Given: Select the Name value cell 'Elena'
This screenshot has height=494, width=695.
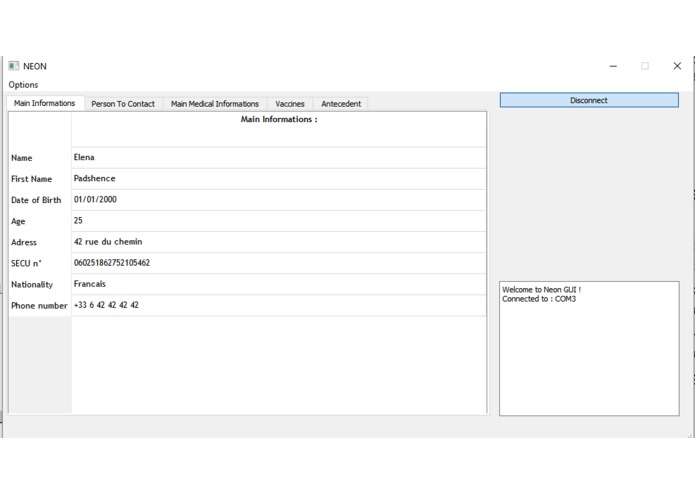Looking at the screenshot, I should click(x=279, y=158).
